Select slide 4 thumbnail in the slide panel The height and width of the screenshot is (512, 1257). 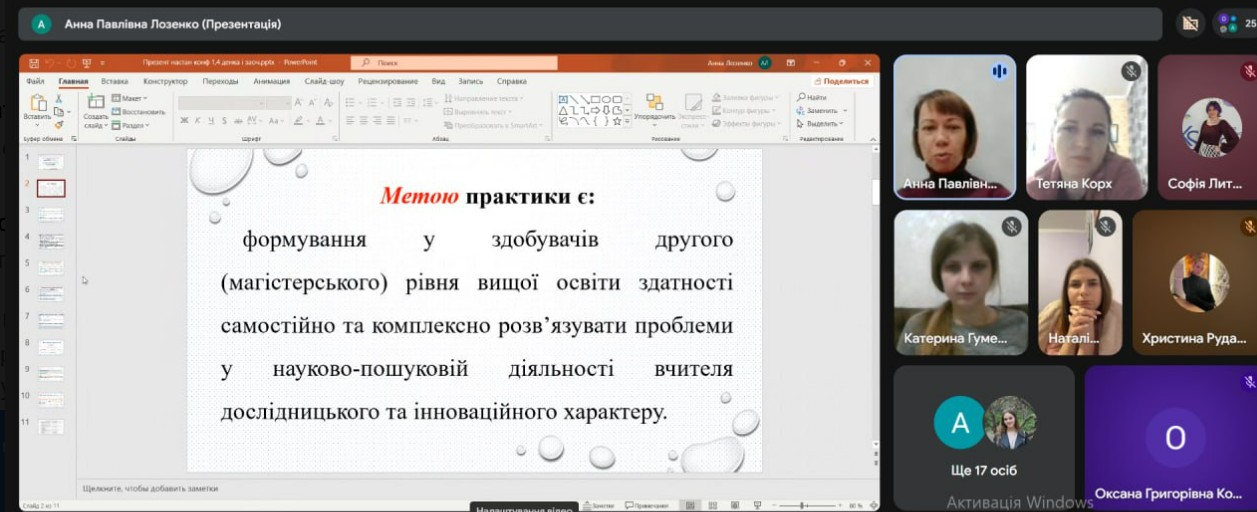51,240
